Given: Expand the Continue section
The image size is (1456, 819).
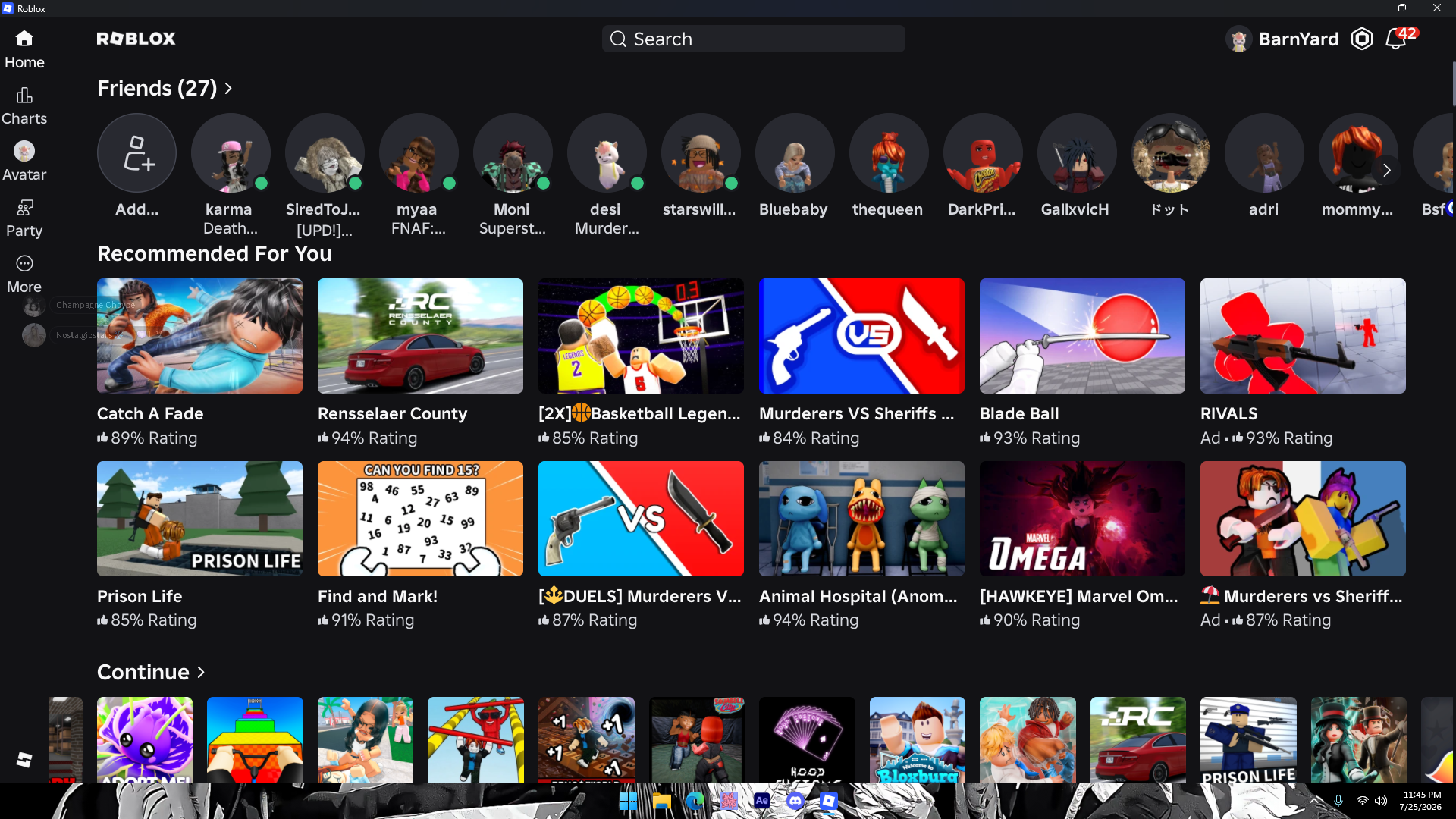Looking at the screenshot, I should pyautogui.click(x=151, y=672).
